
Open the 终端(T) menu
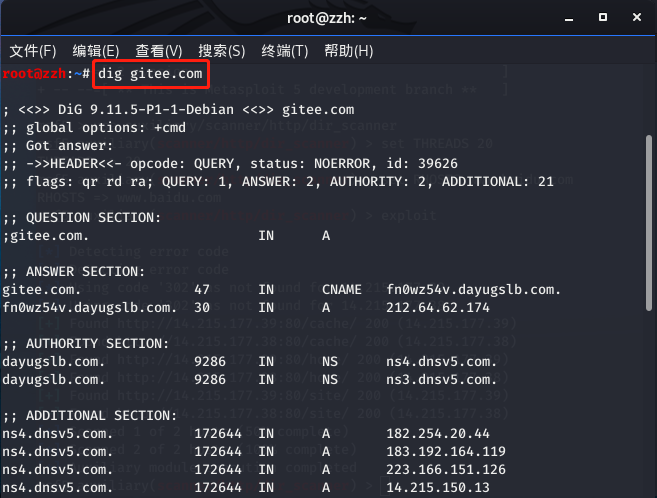285,51
